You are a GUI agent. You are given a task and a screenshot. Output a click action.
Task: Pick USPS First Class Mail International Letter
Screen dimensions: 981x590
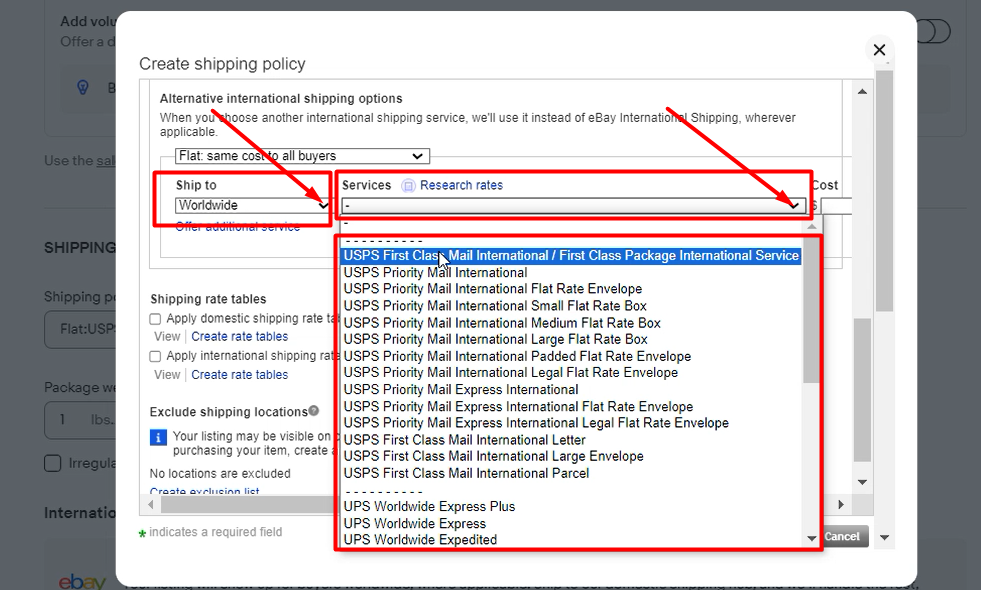point(464,440)
